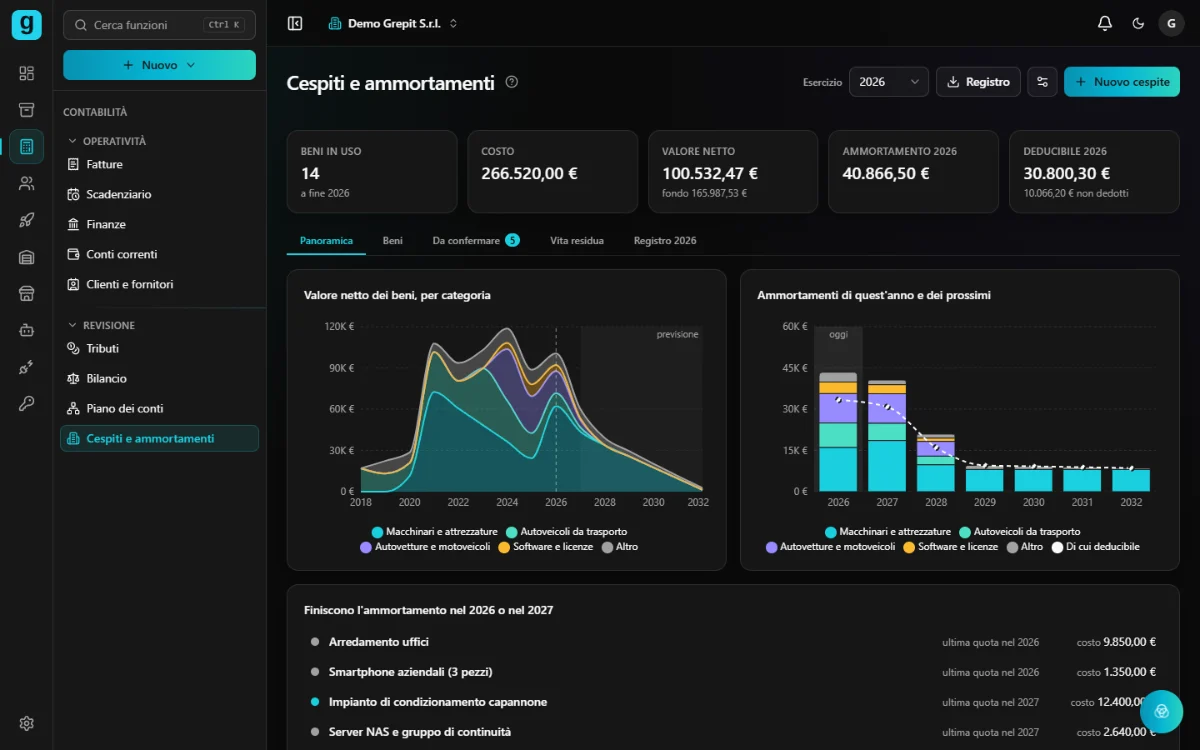Image resolution: width=1200 pixels, height=750 pixels.
Task: Open the robot icon in the left rail
Action: click(x=26, y=330)
